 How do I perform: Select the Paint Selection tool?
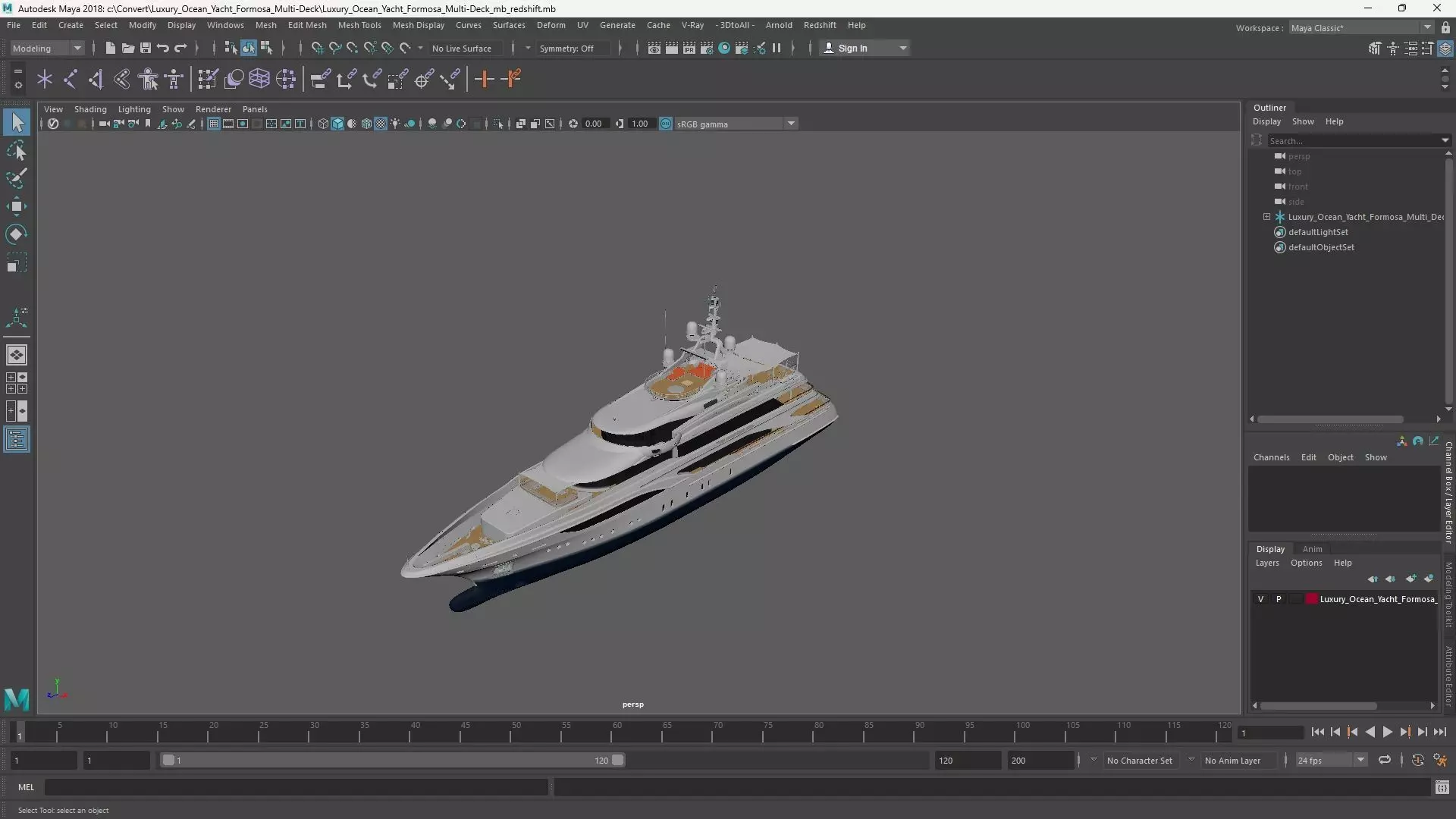[x=17, y=178]
